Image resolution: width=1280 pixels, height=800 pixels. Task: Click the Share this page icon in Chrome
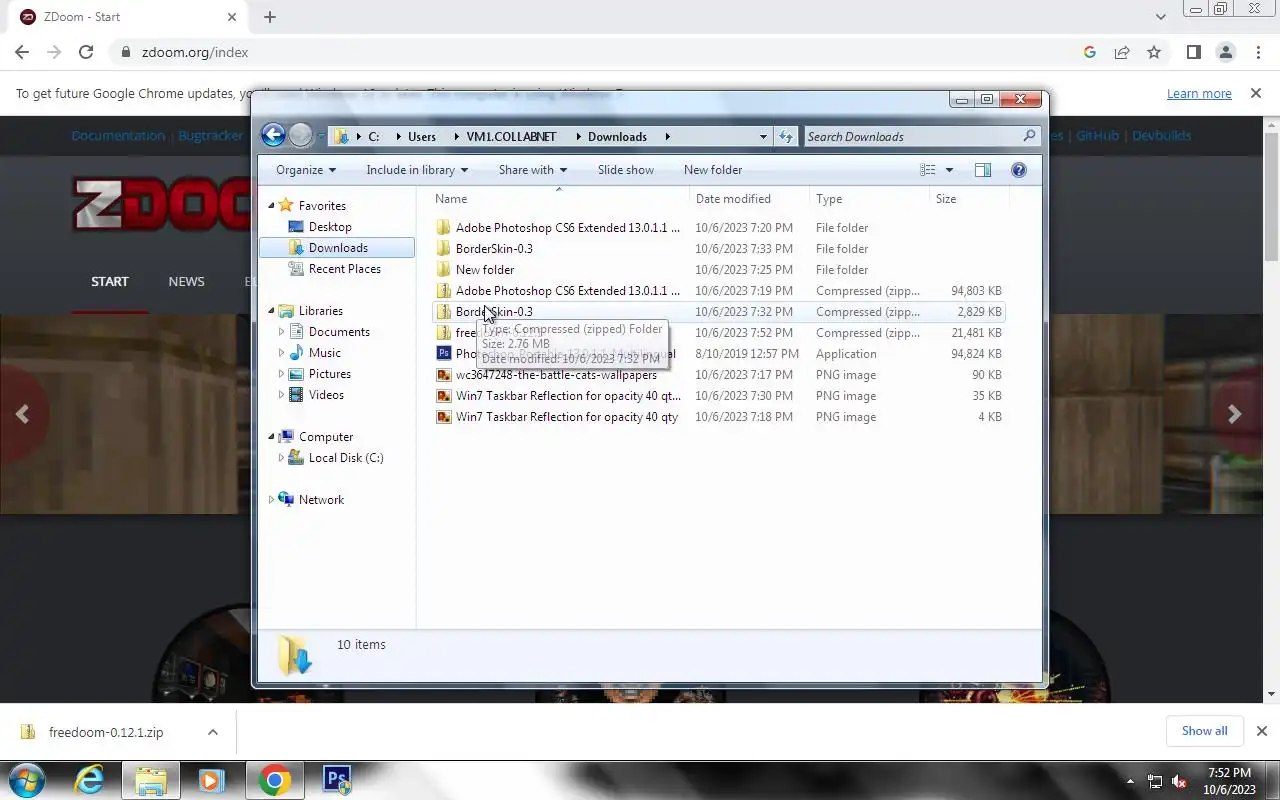(1122, 52)
